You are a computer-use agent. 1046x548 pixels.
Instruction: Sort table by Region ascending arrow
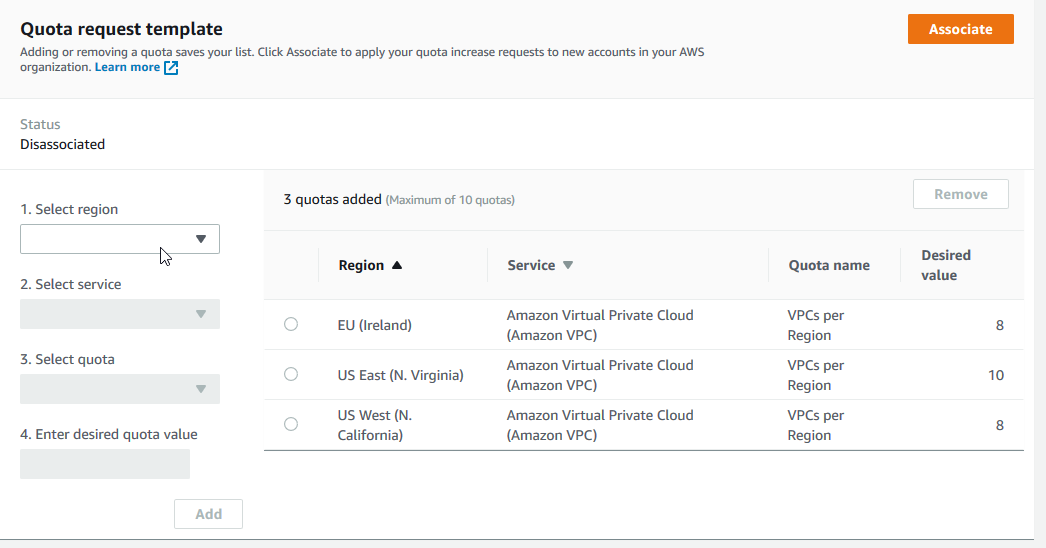397,265
